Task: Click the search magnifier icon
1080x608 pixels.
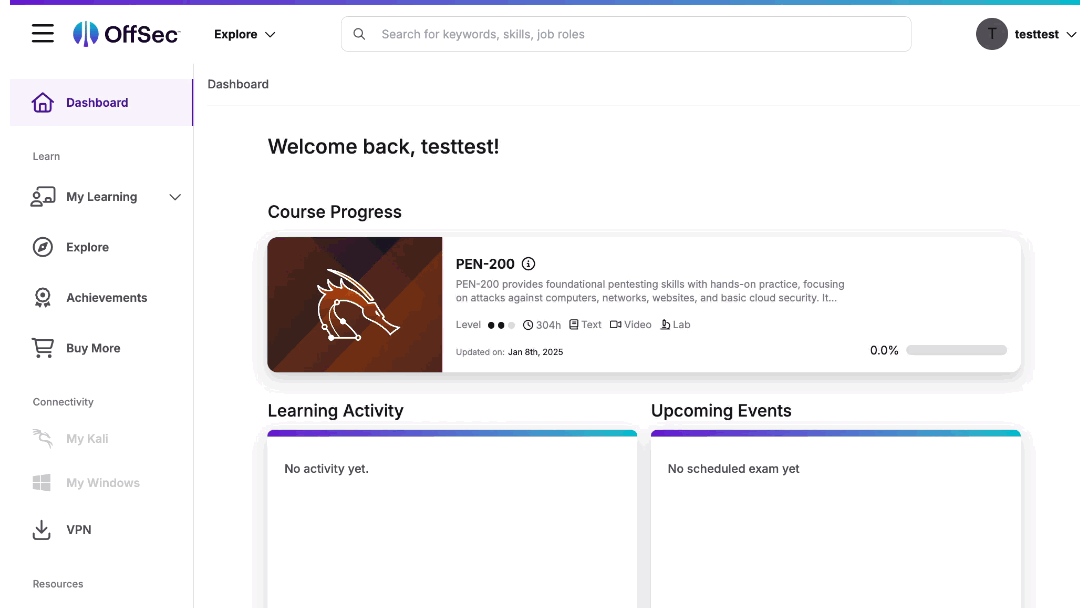Action: pyautogui.click(x=359, y=34)
